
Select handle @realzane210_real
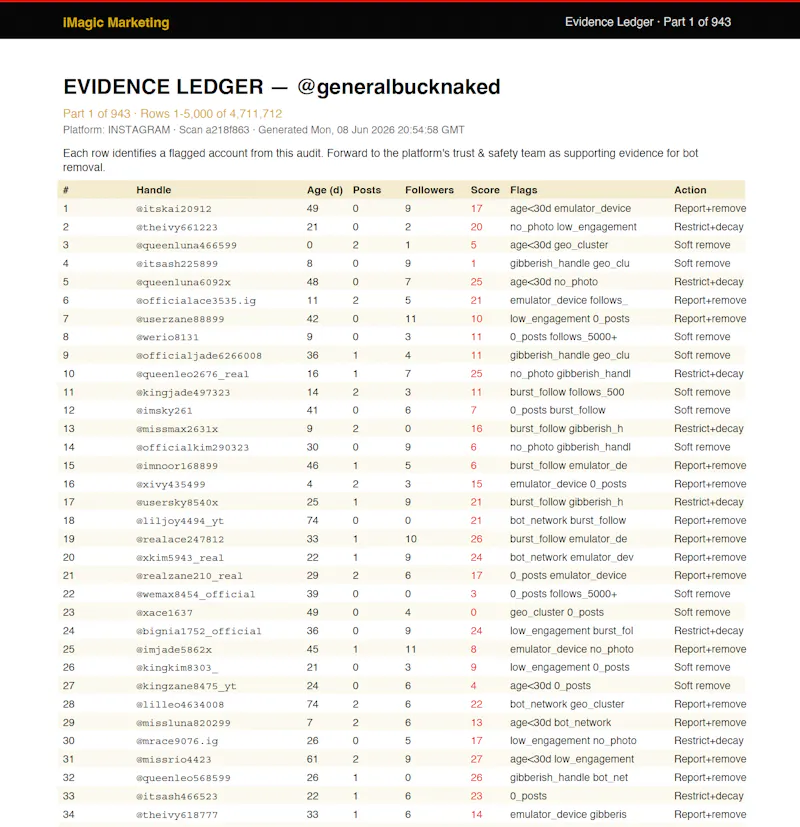(189, 576)
